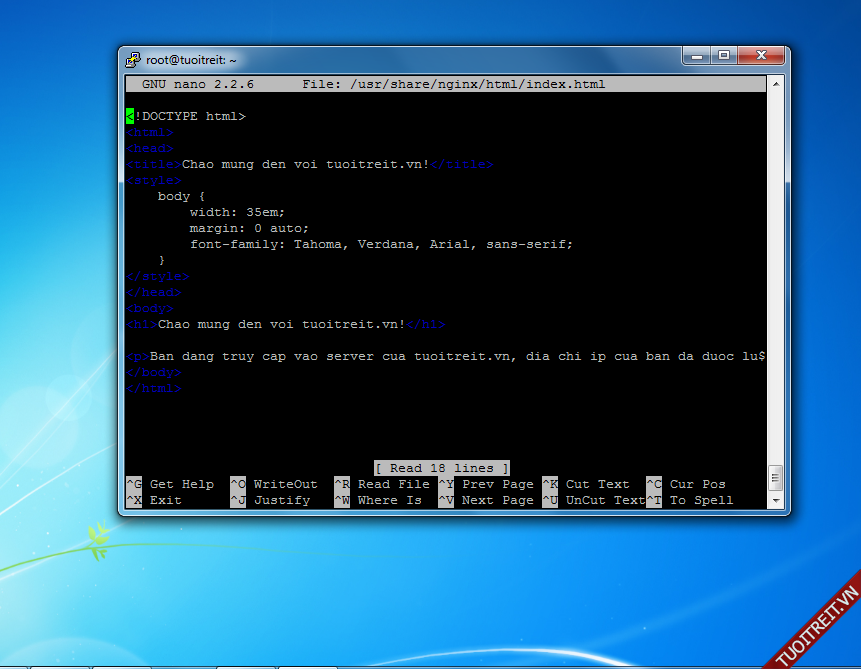Click the title tag line text
The image size is (861, 669).
[310, 164]
